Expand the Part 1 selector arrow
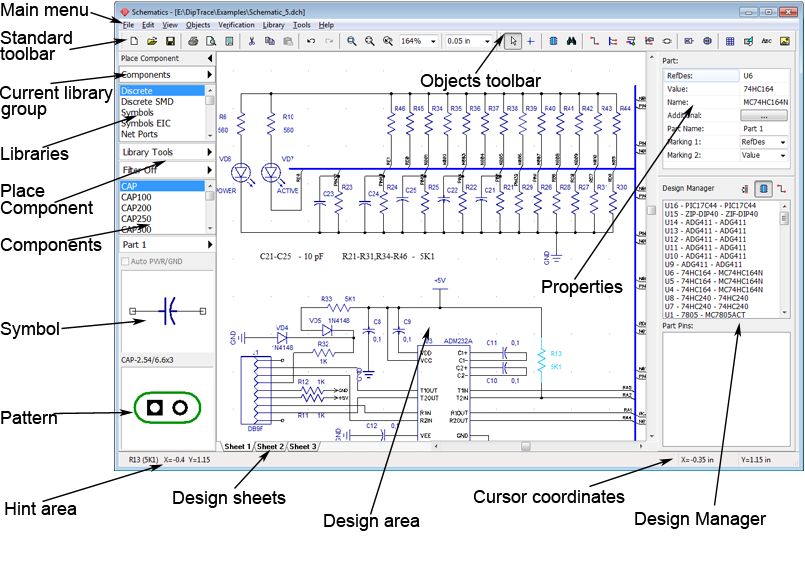 (x=209, y=245)
